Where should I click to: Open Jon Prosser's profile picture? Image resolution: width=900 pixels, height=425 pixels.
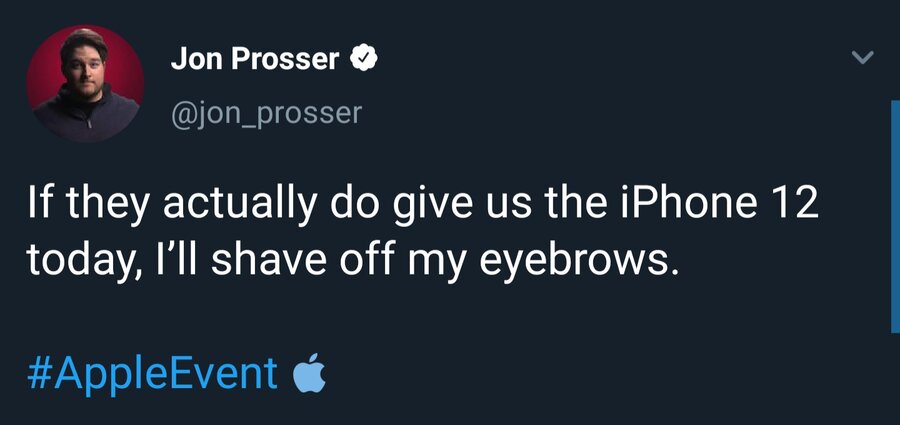85,83
